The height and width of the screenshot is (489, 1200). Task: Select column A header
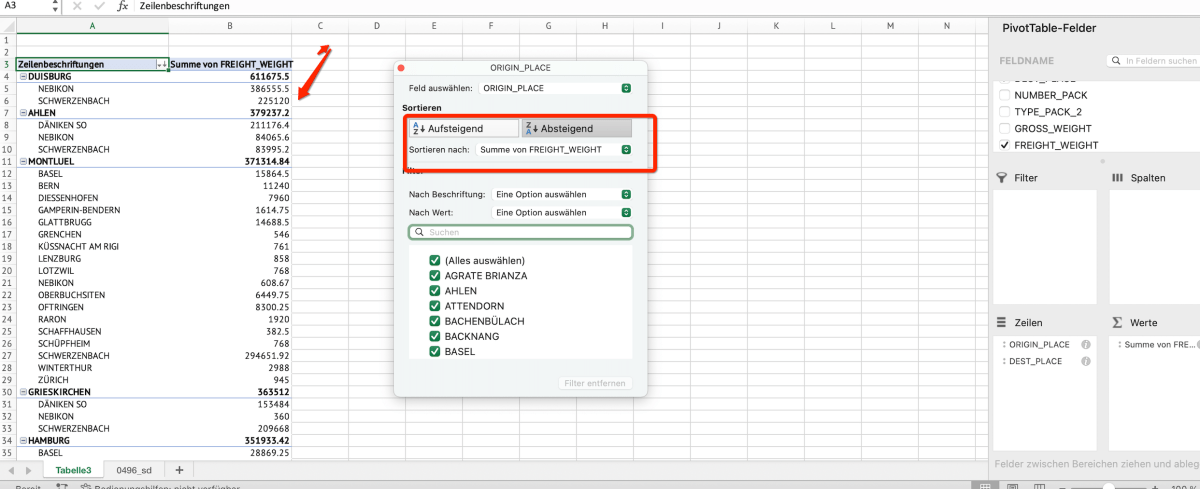pos(92,26)
